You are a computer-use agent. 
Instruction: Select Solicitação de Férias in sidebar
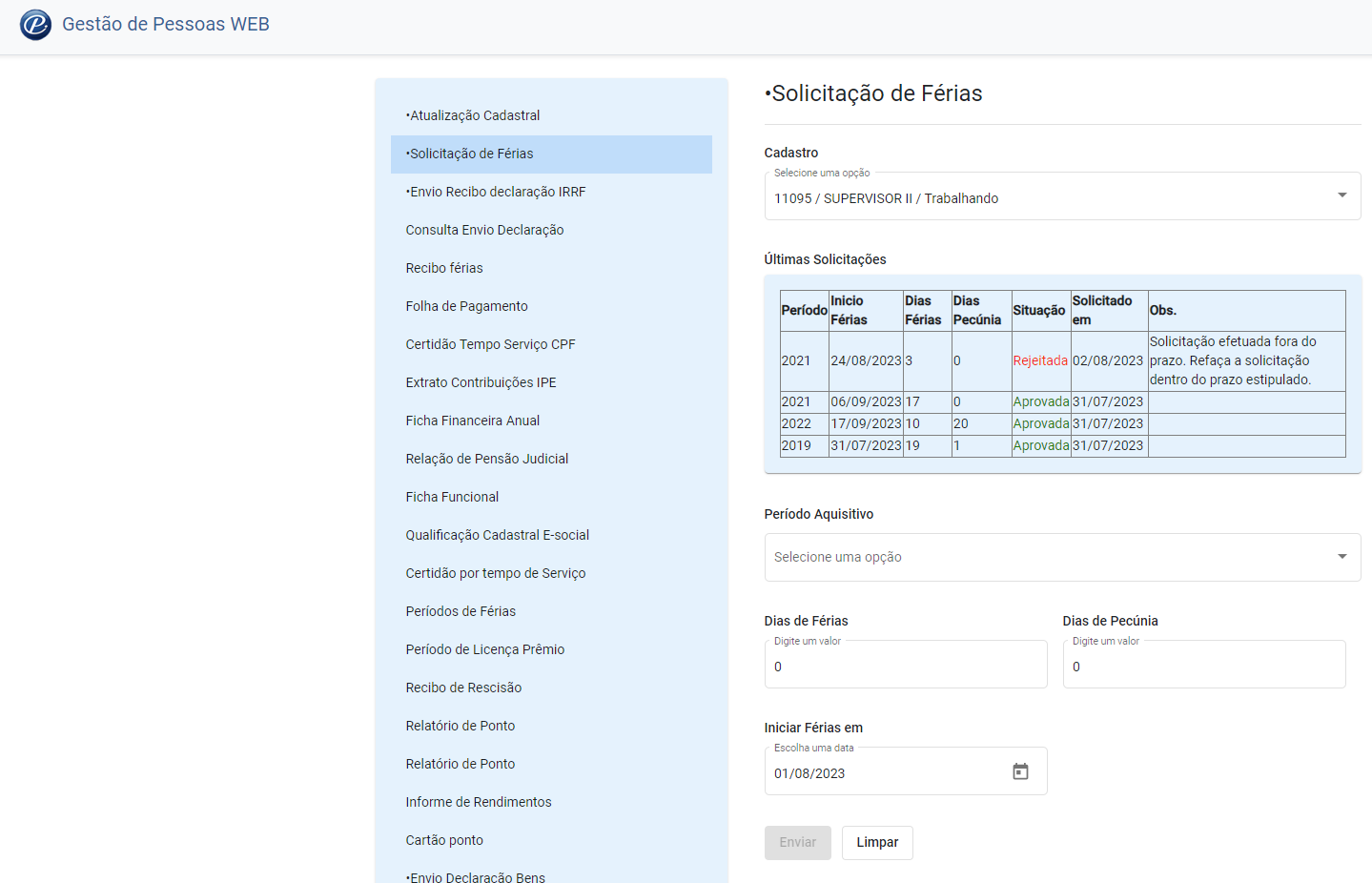[551, 154]
